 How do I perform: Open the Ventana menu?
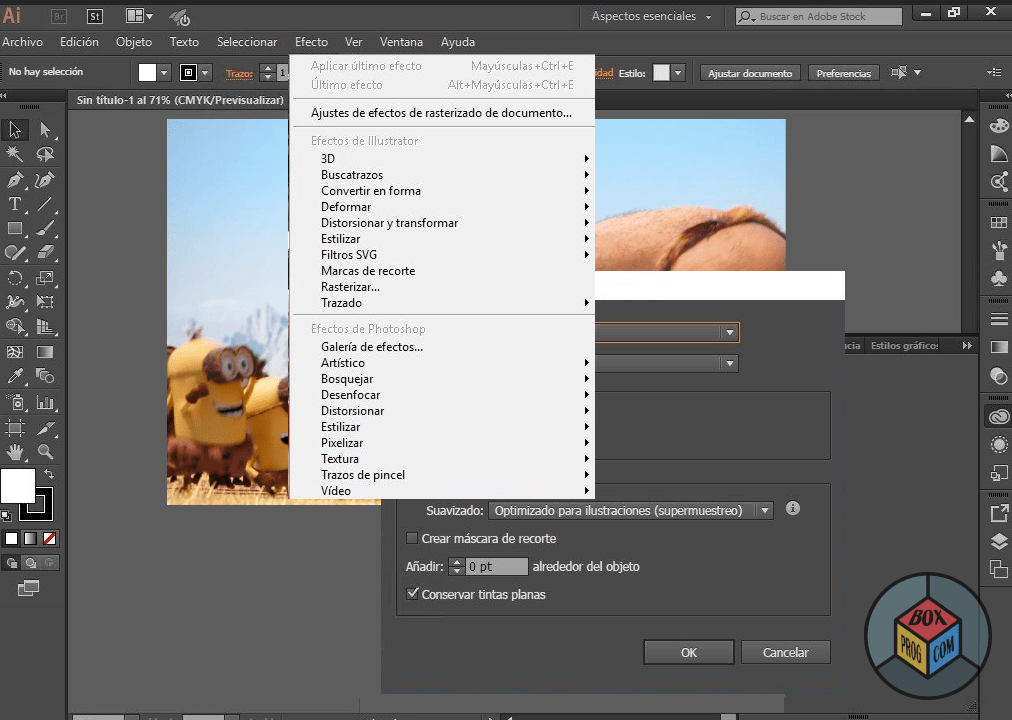point(401,42)
